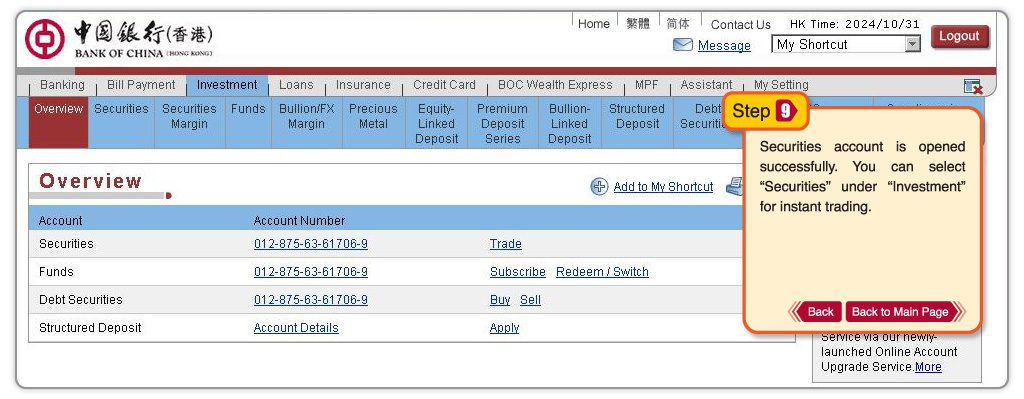Image resolution: width=1024 pixels, height=399 pixels.
Task: Click the Add to My Shortcut plus icon
Action: pos(599,187)
